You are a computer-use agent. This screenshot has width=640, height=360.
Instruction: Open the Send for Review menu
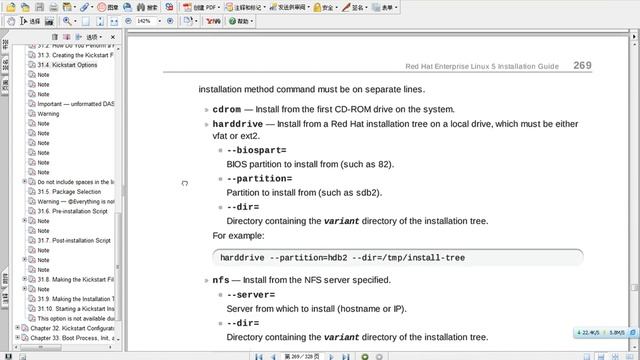pyautogui.click(x=290, y=7)
